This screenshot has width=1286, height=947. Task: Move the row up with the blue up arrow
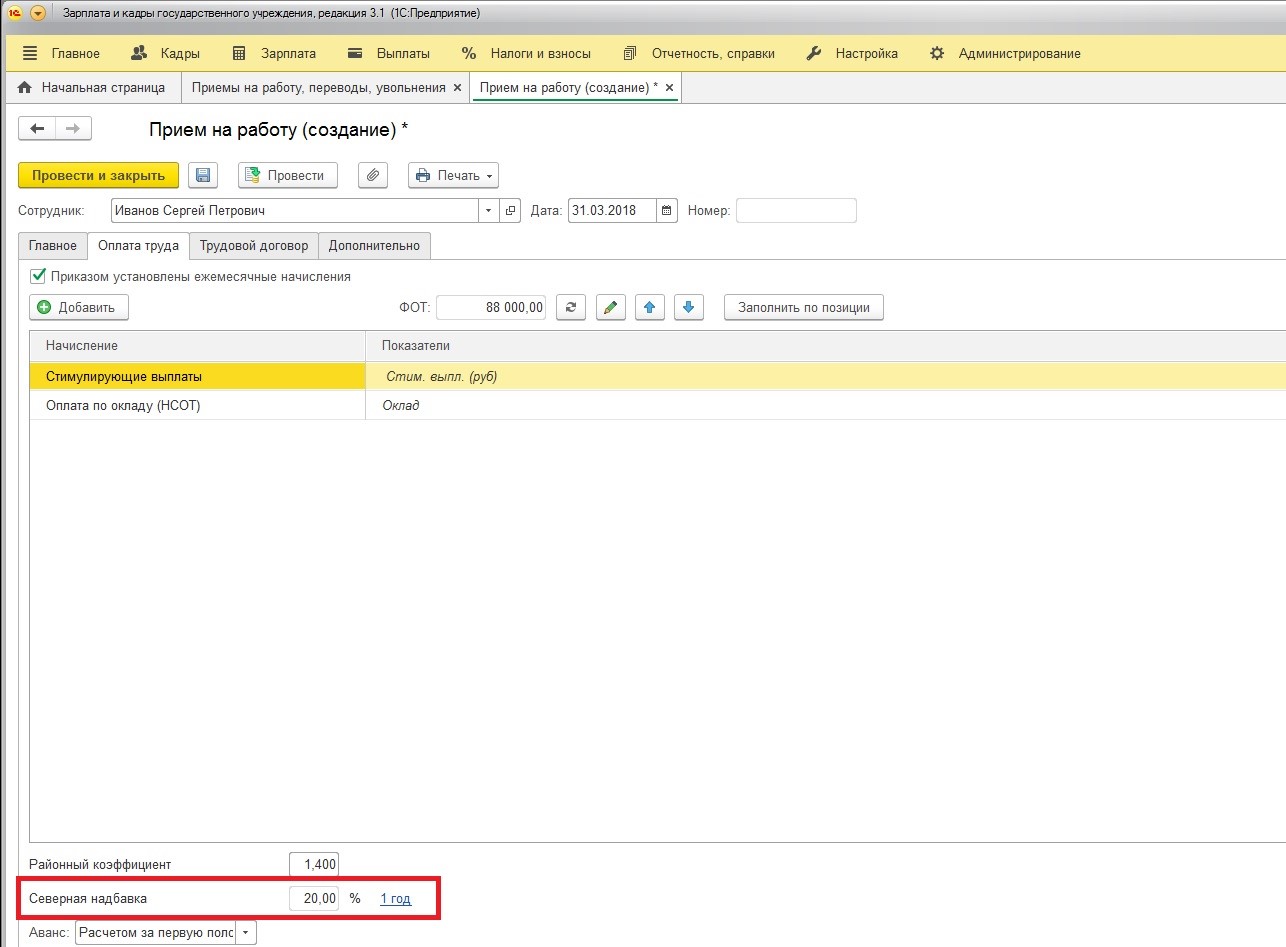(650, 307)
